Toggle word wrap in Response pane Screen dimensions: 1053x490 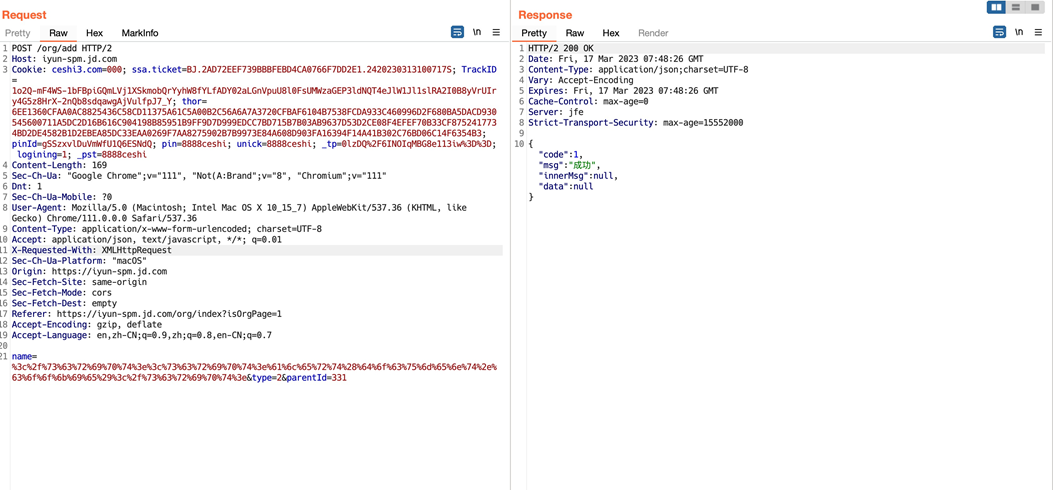click(x=999, y=32)
